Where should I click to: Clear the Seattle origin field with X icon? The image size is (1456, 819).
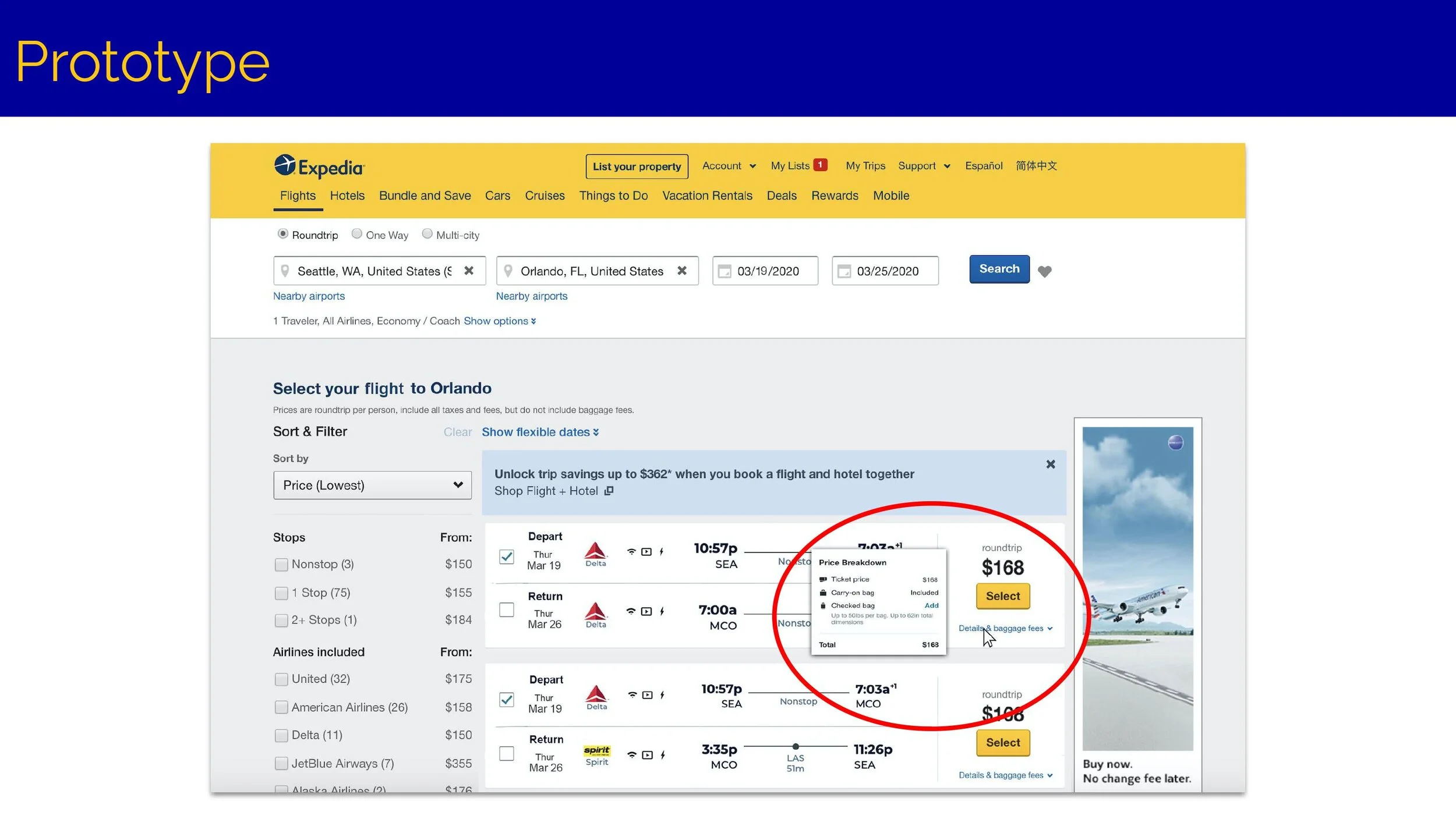(x=469, y=271)
